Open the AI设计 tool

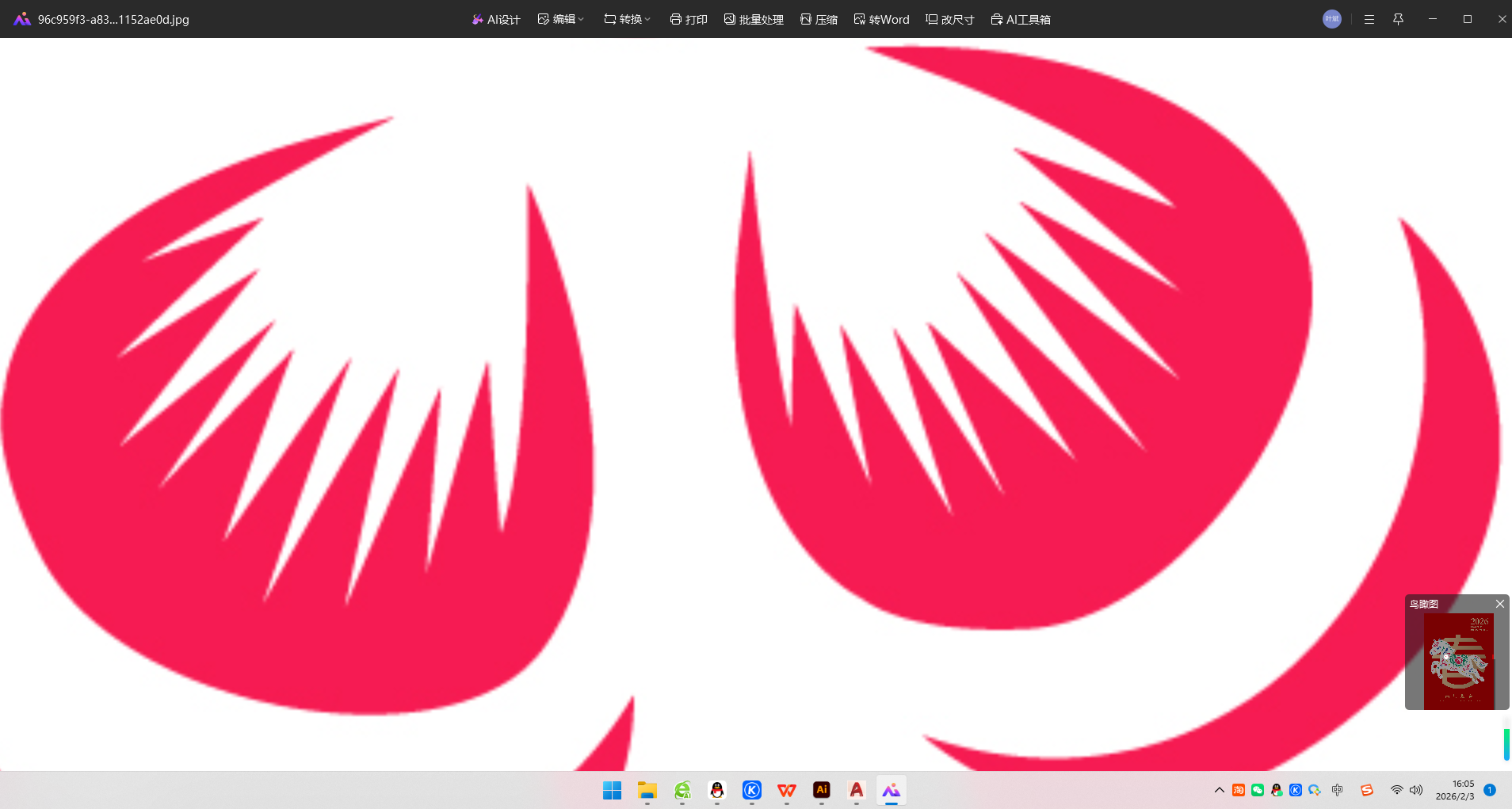[x=496, y=19]
